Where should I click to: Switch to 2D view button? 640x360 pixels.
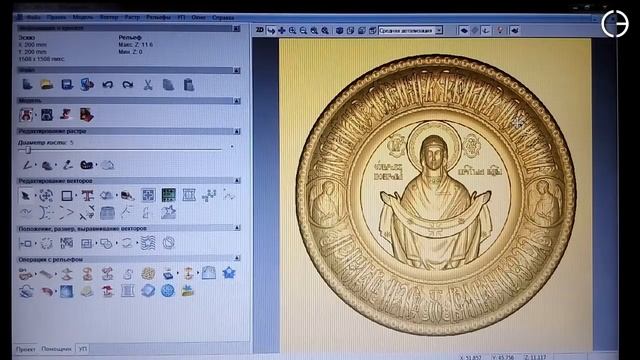[x=260, y=30]
